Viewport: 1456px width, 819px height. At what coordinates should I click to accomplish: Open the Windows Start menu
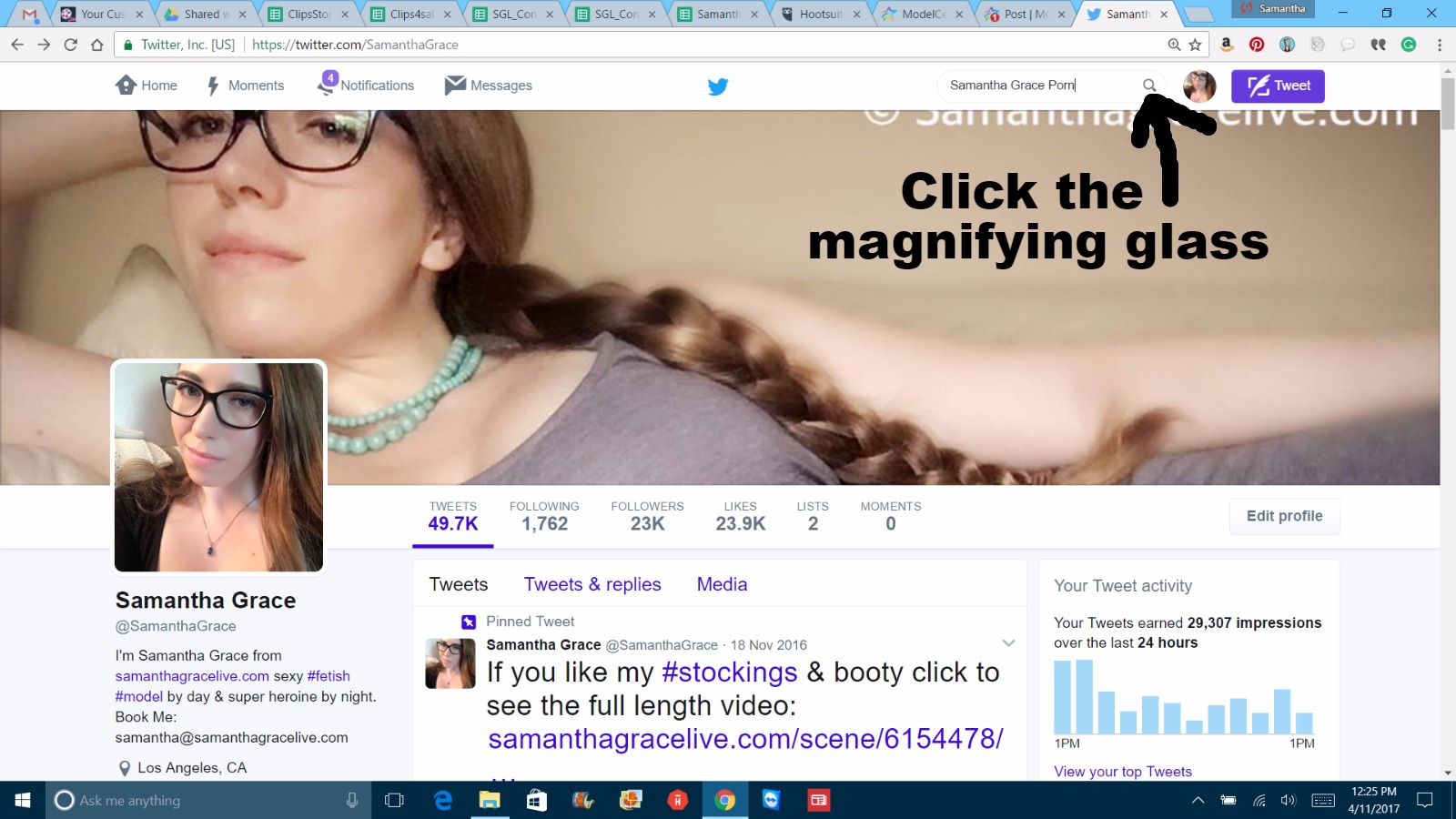click(x=23, y=800)
